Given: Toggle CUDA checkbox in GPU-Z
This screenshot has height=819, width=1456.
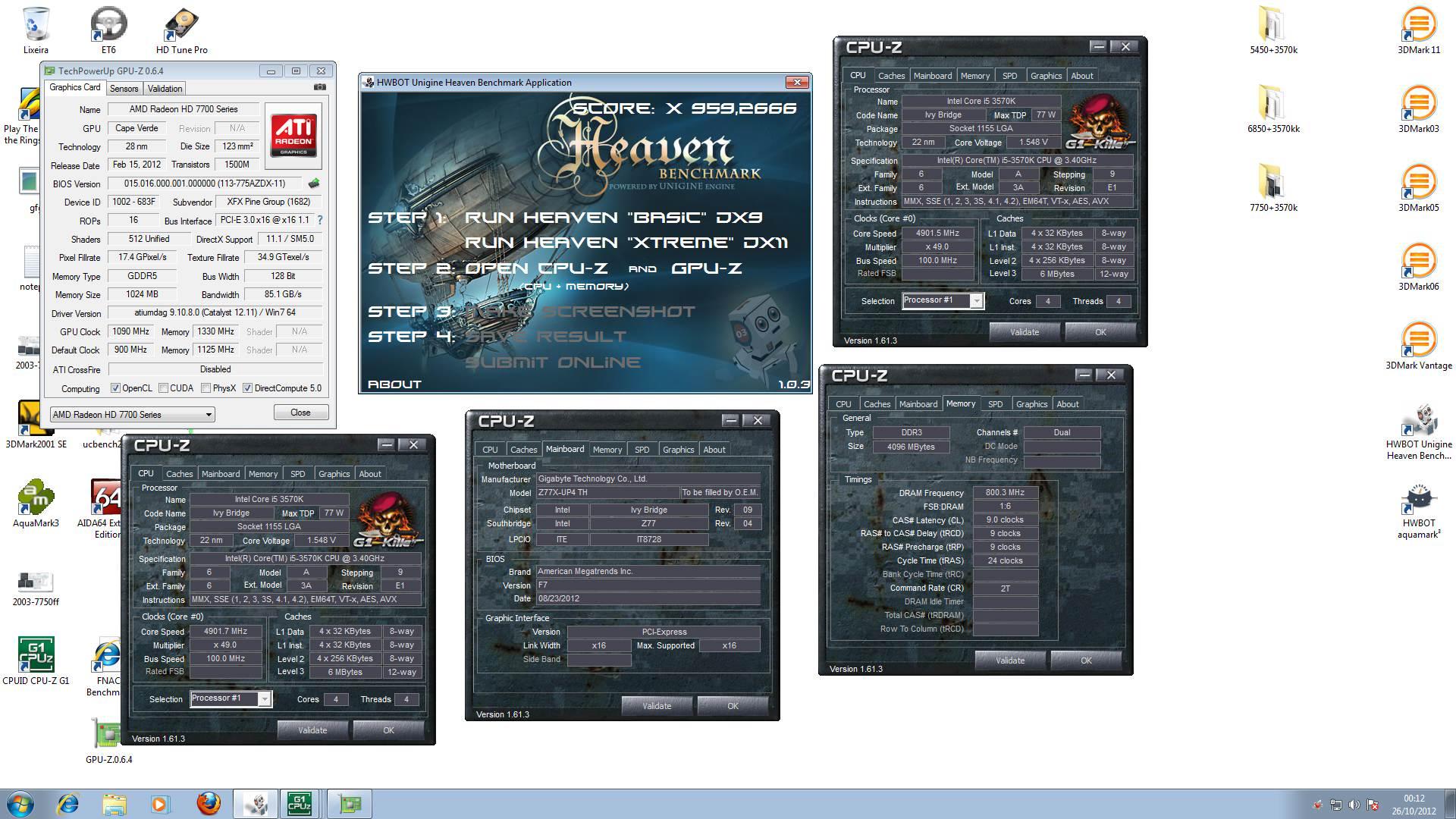Looking at the screenshot, I should (163, 388).
